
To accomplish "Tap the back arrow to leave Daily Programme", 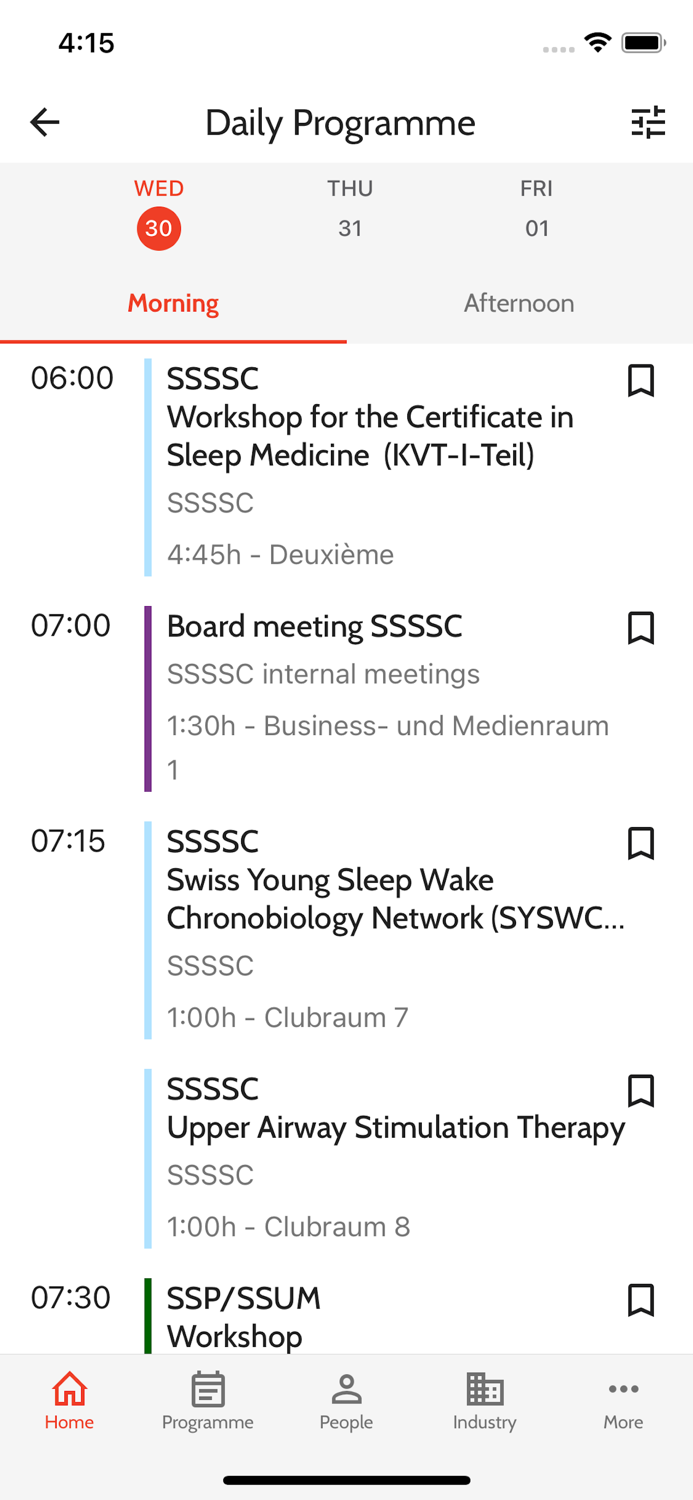I will (44, 122).
